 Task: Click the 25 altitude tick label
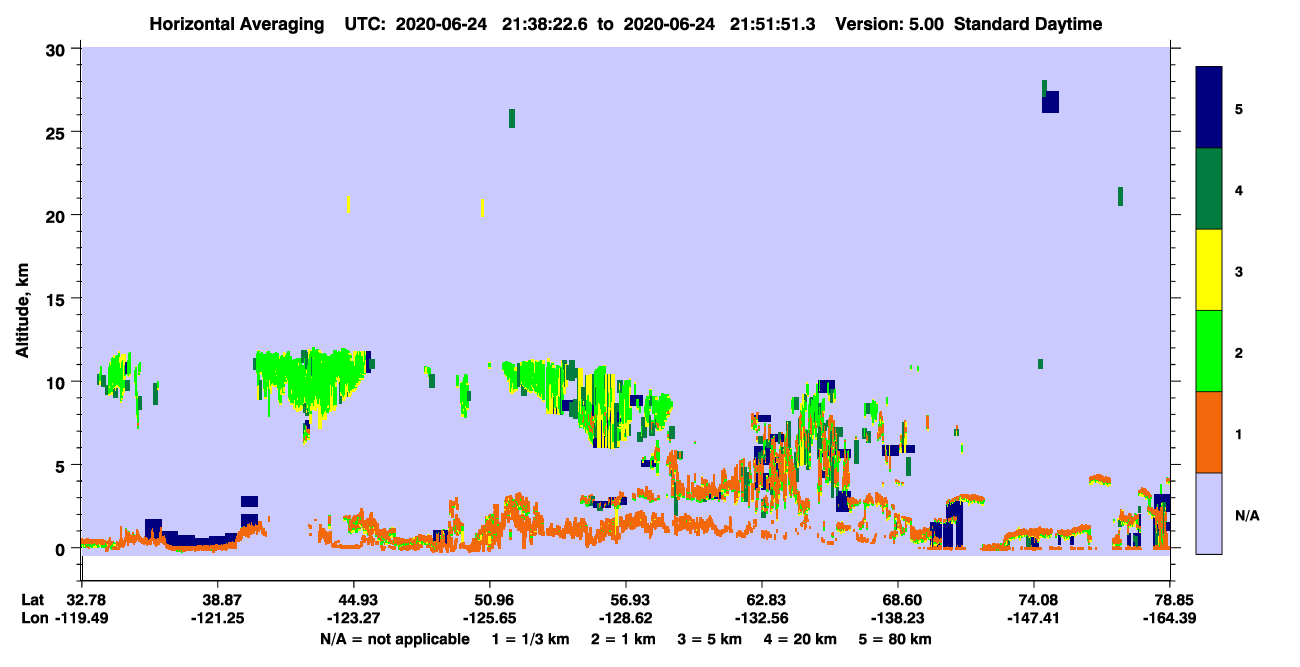pyautogui.click(x=58, y=132)
